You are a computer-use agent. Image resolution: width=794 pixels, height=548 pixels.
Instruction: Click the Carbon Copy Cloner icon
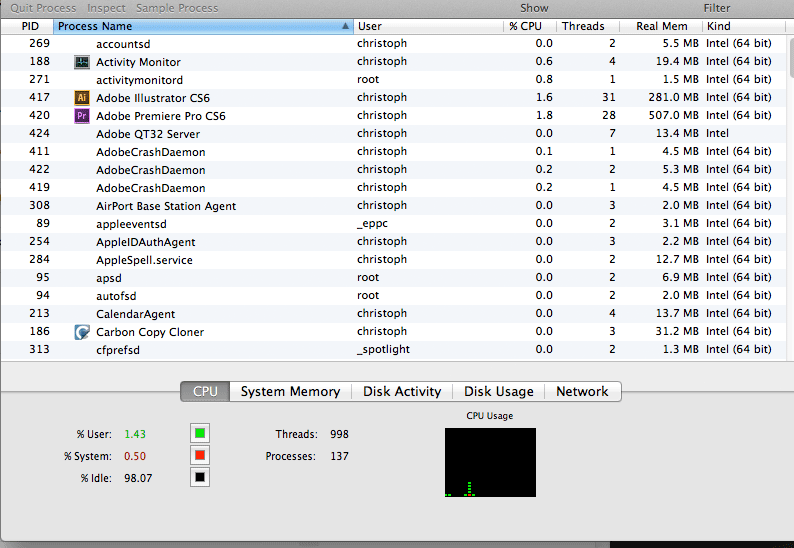tap(82, 332)
